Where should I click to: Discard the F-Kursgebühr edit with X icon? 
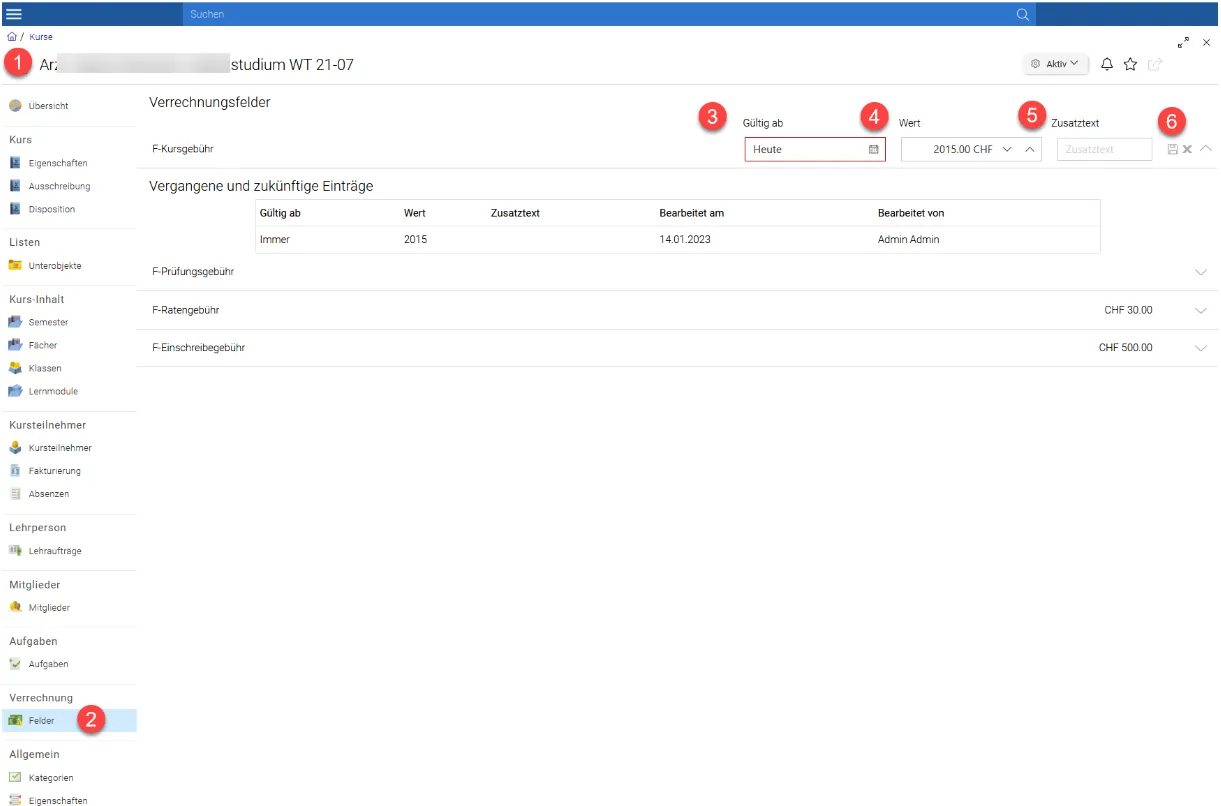(x=1187, y=149)
